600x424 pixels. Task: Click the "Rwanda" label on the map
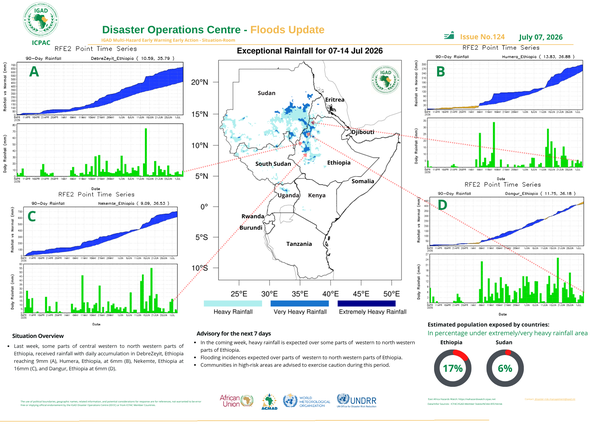point(253,216)
